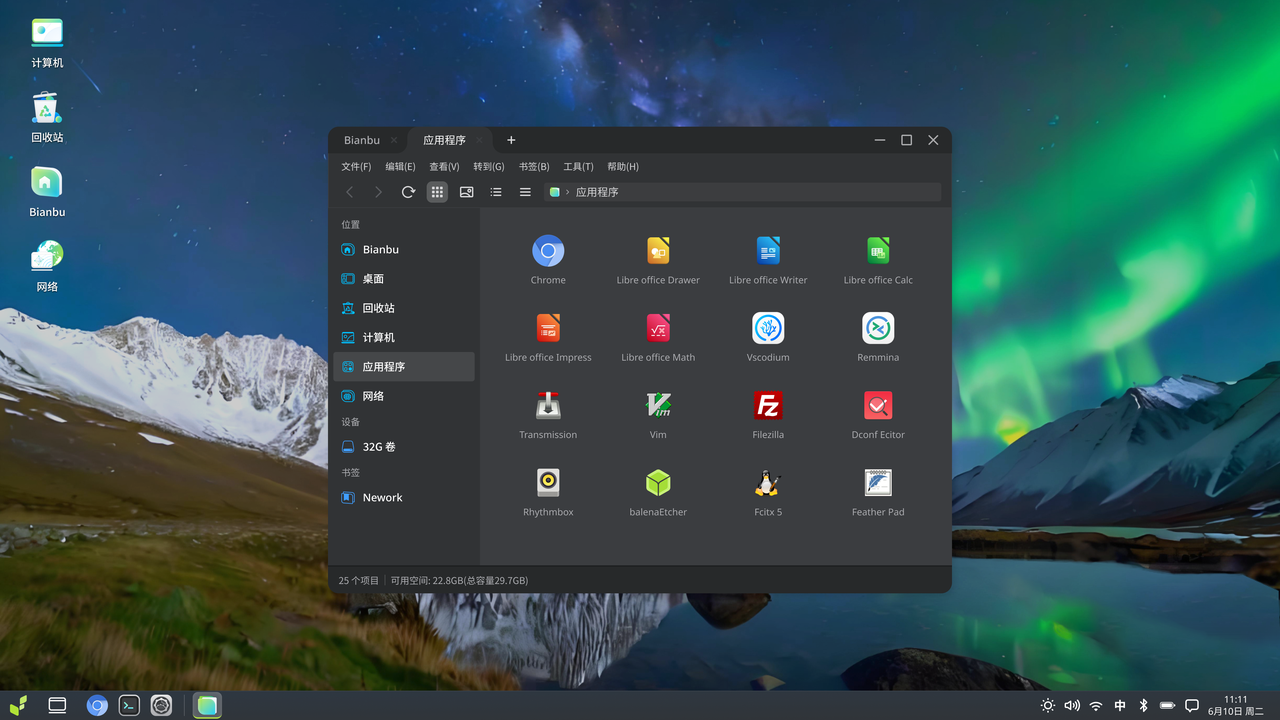Open the volume control in system tray

pos(1072,706)
